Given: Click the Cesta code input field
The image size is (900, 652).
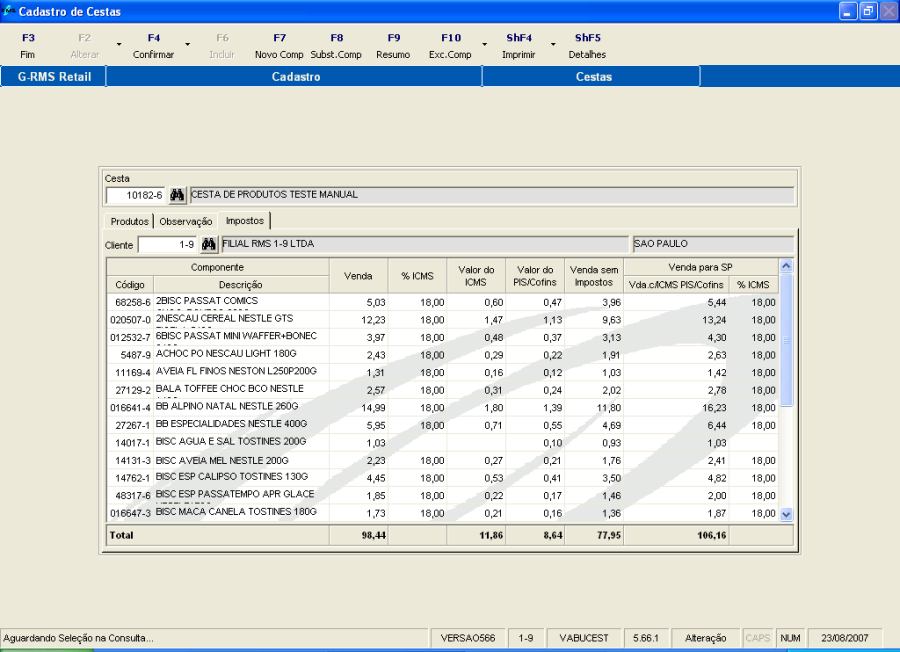Looking at the screenshot, I should click(135, 195).
